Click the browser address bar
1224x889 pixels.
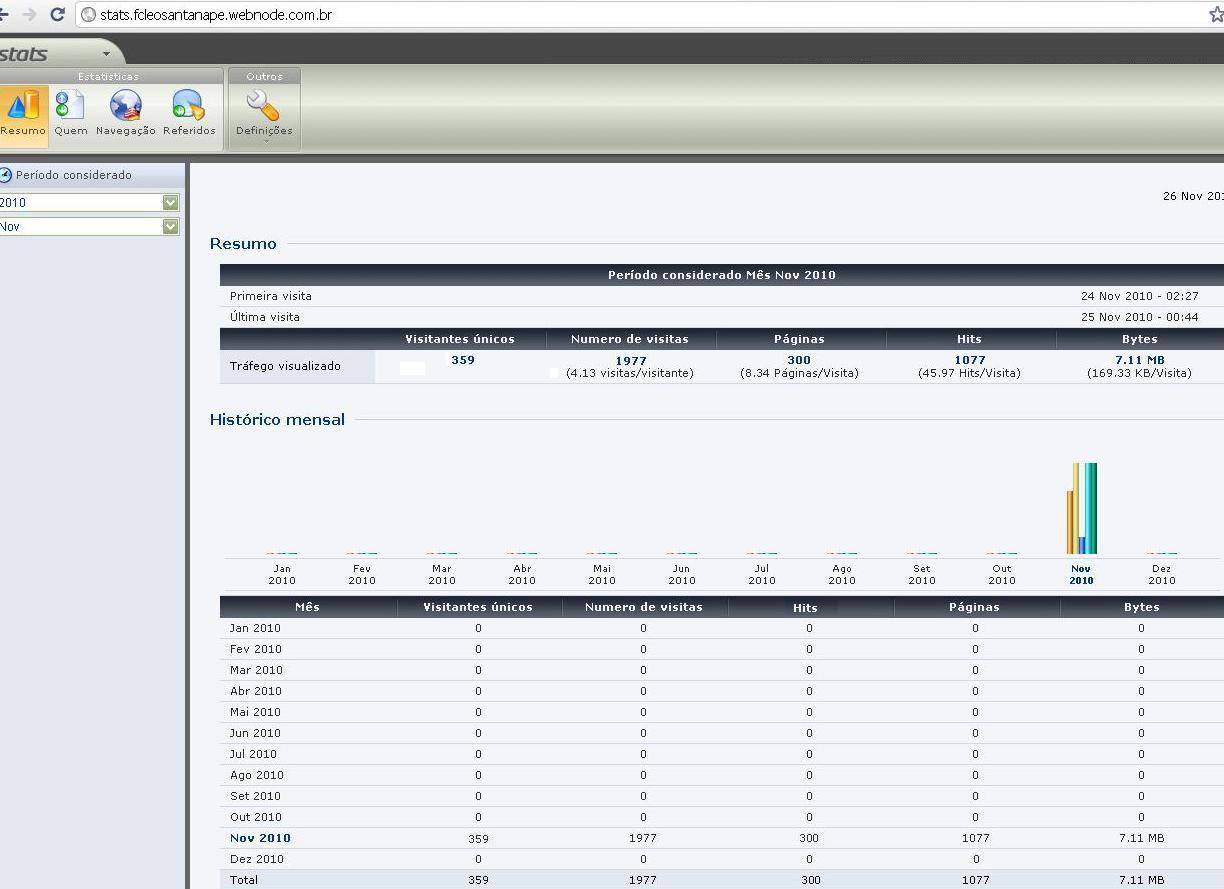point(640,15)
